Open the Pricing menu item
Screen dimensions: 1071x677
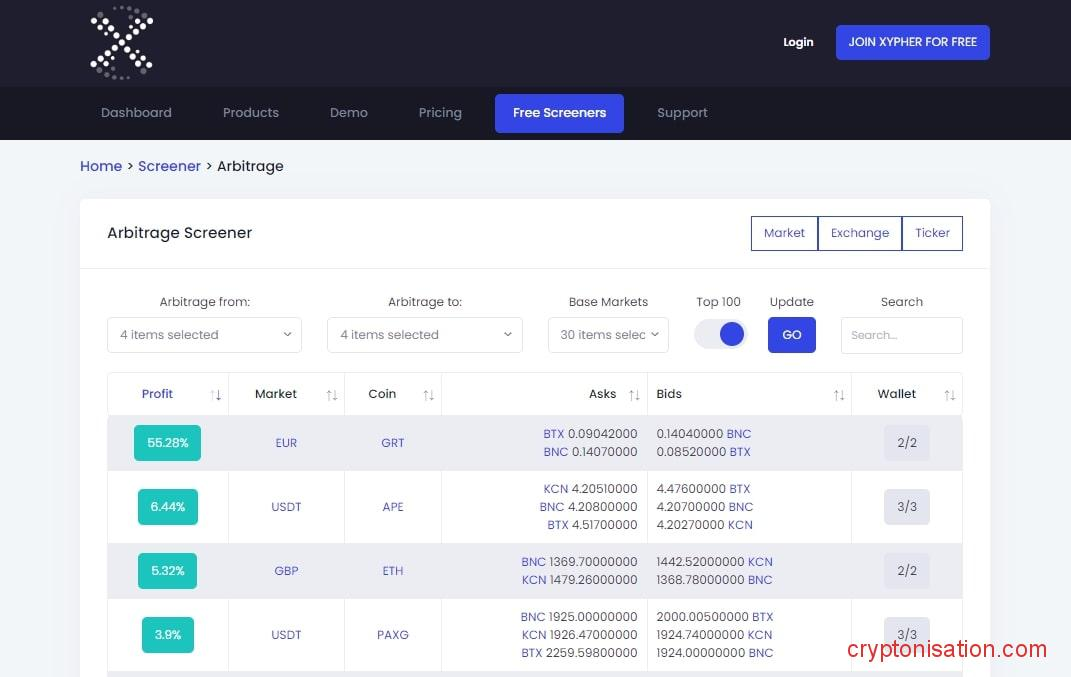pyautogui.click(x=440, y=112)
